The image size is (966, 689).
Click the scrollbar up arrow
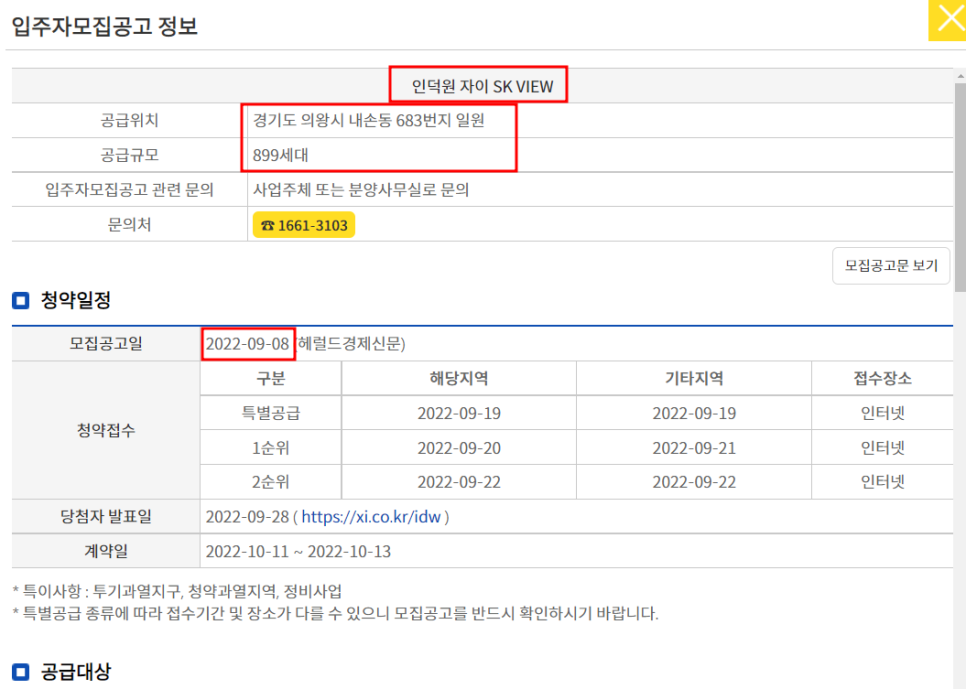960,76
